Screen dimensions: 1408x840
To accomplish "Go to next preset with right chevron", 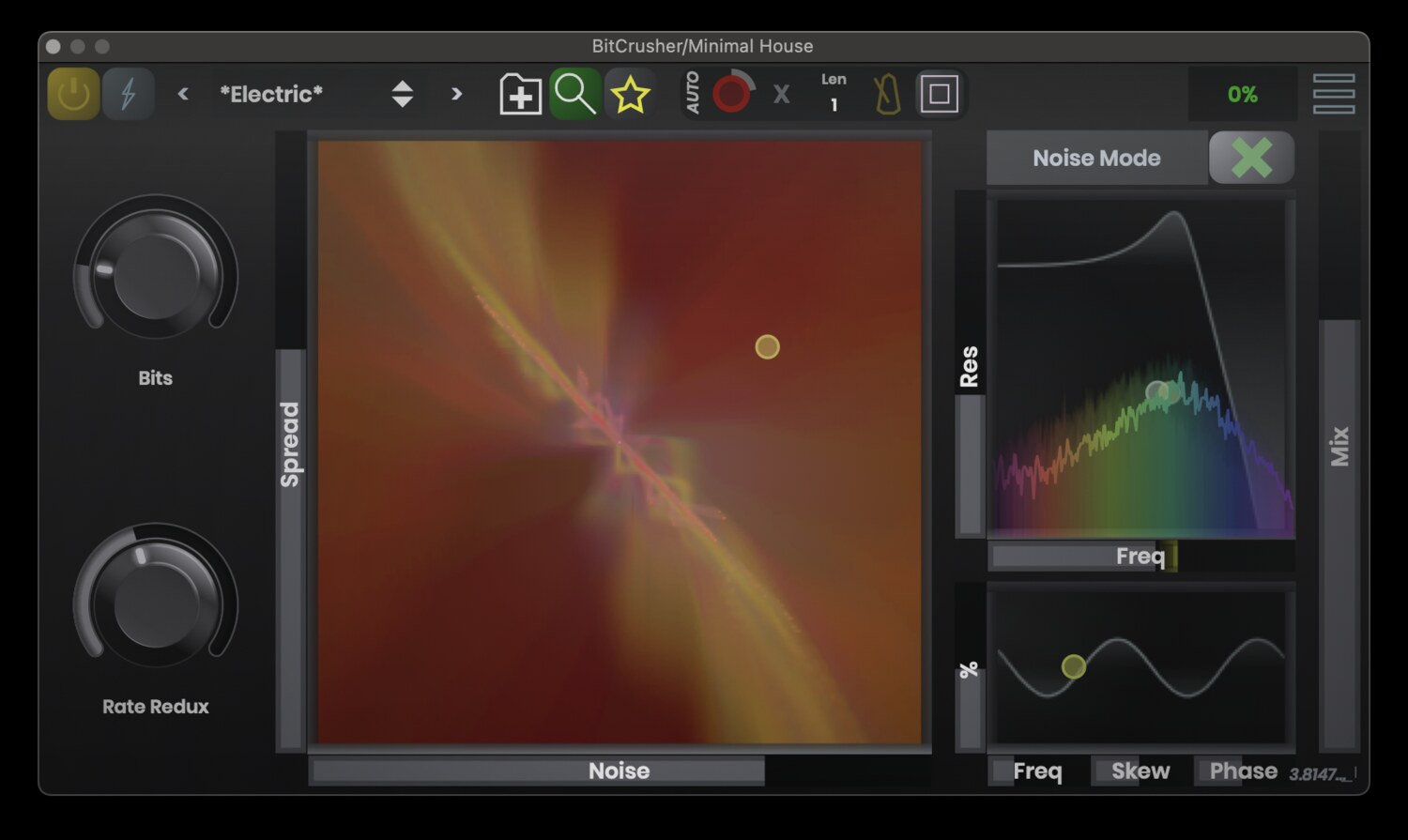I will 456,94.
